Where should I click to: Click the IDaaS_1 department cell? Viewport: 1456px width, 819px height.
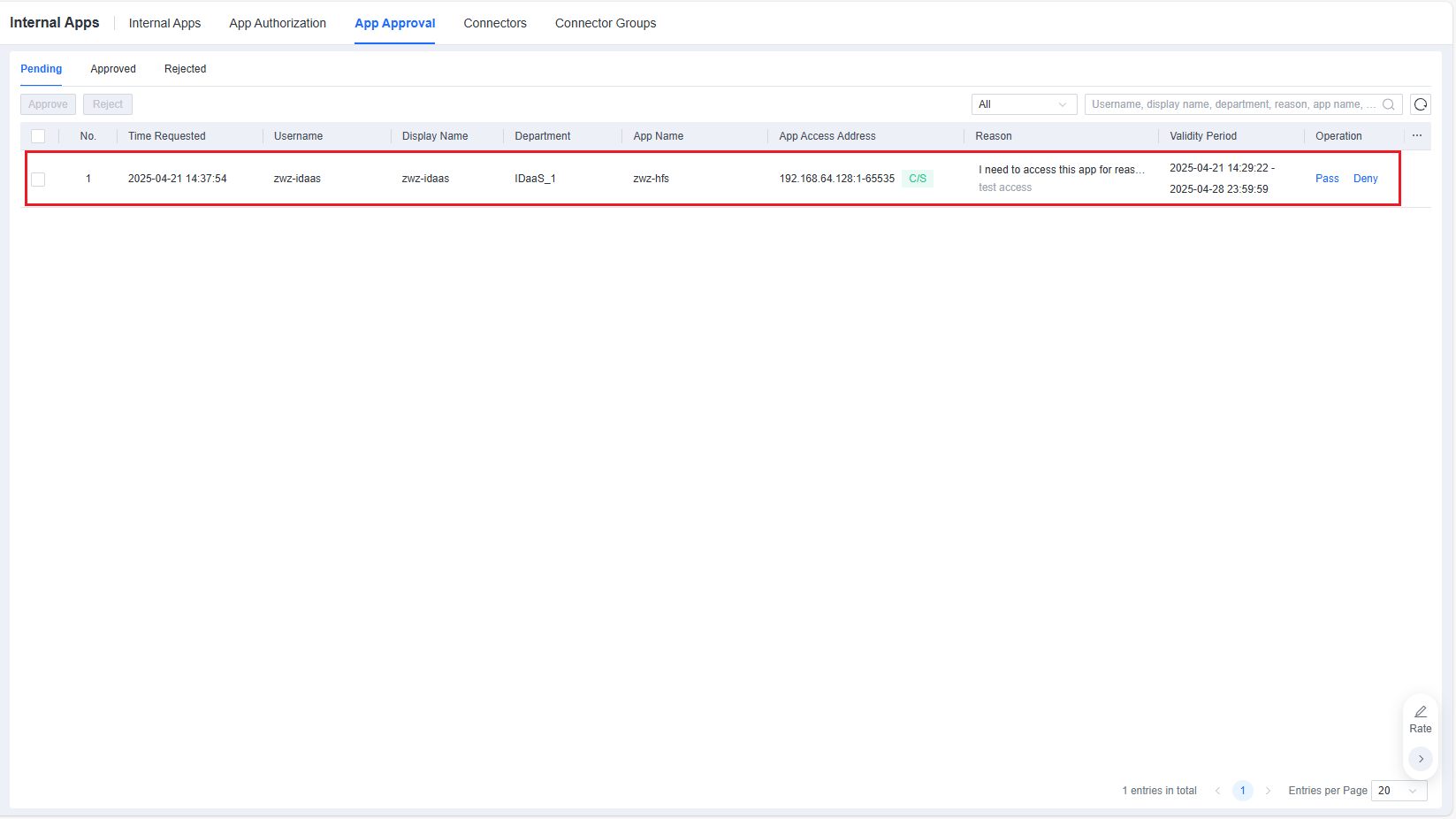(536, 179)
